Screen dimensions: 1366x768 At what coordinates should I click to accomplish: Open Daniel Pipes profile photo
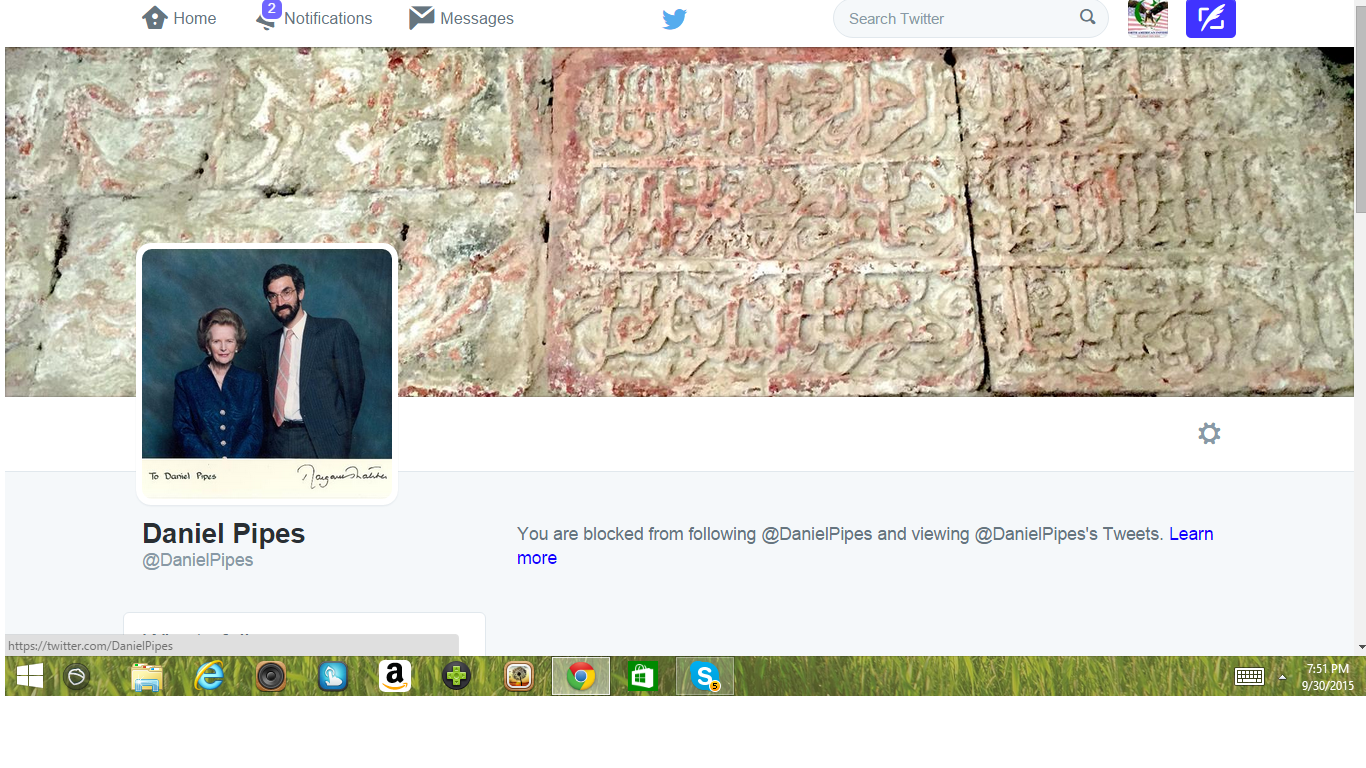pyautogui.click(x=267, y=373)
